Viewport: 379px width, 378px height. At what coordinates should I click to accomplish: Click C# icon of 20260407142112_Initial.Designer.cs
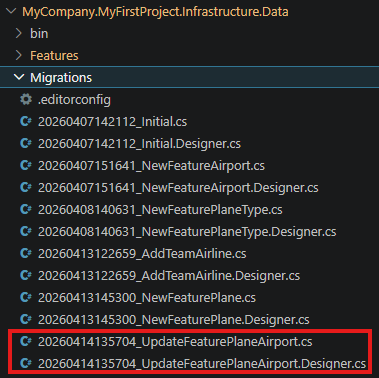(26, 143)
